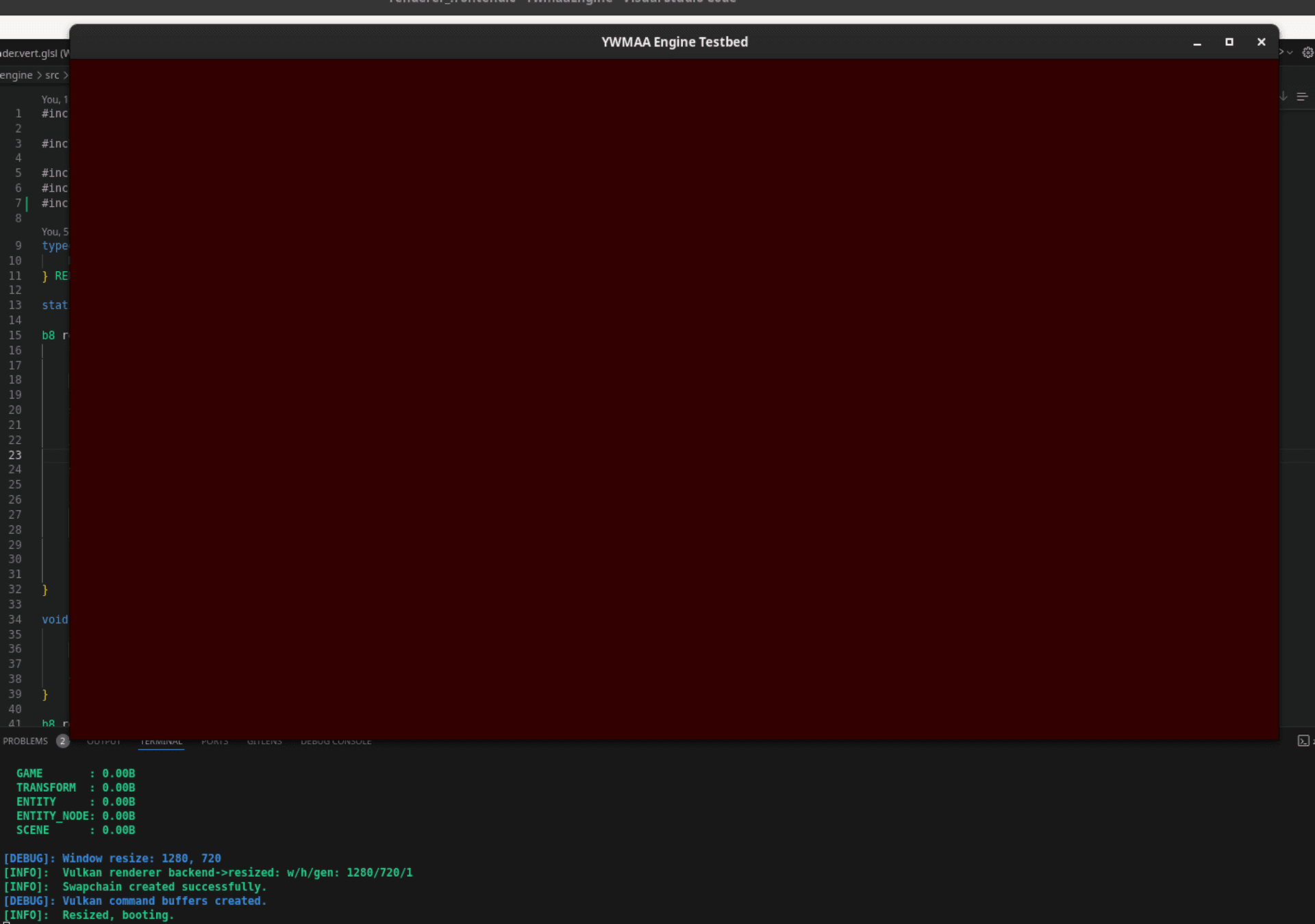Click line number 15 in the gutter
The width and height of the screenshot is (1315, 924).
tap(15, 336)
